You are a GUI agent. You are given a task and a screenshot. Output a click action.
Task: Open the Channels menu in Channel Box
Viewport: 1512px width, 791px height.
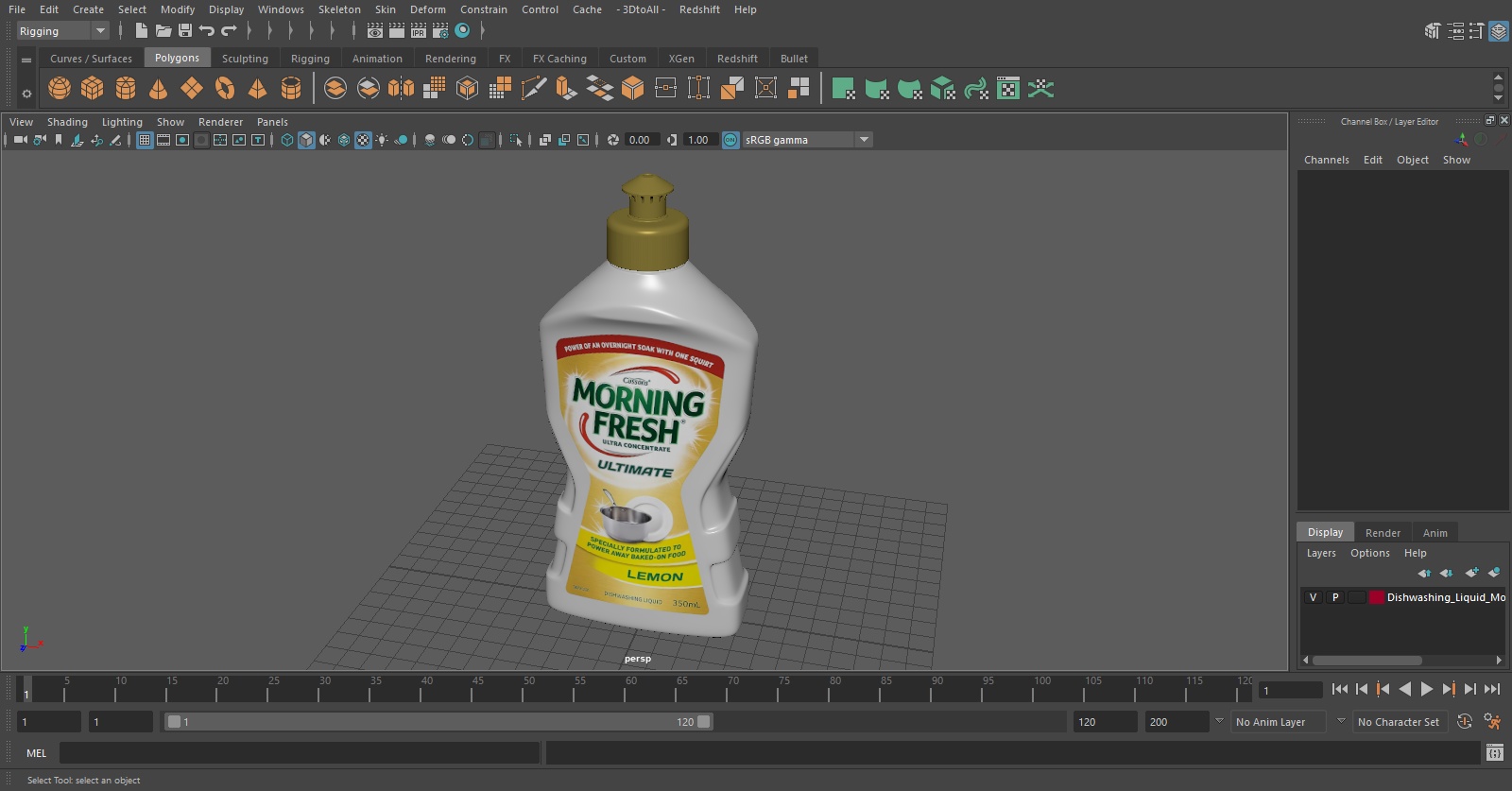1327,160
